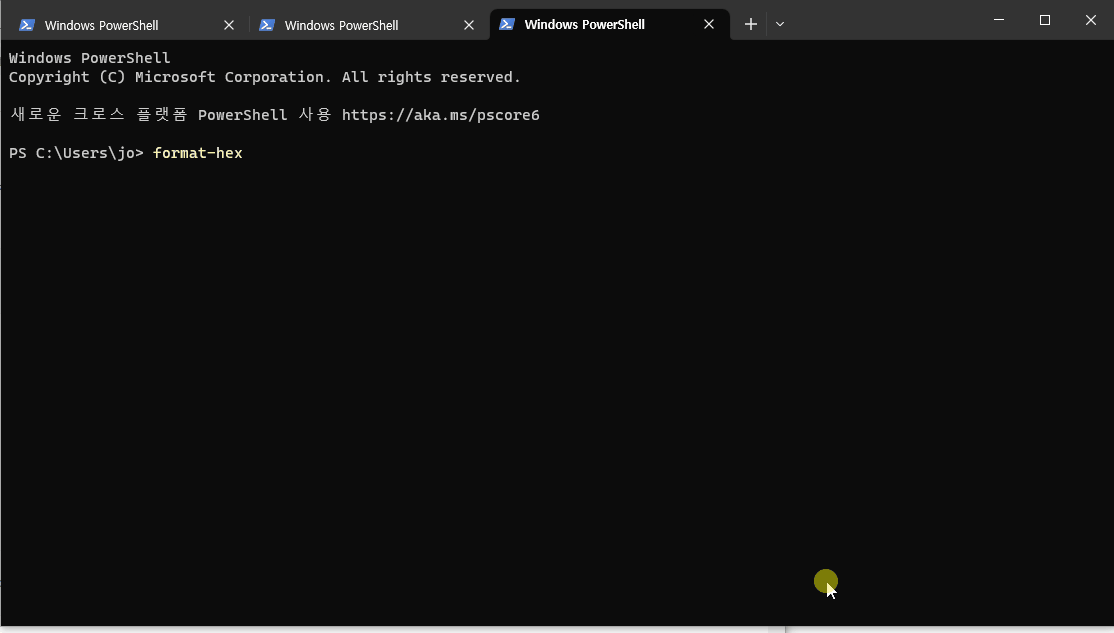Viewport: 1114px width, 633px height.
Task: Click the Korean text 새로운 크로스 플랫폼
Action: 99,114
